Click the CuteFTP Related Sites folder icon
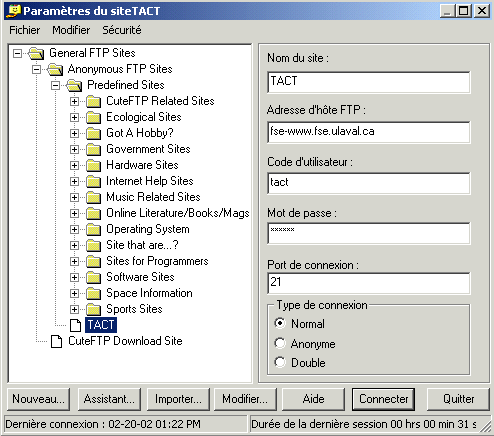494x436 pixels. (x=93, y=101)
